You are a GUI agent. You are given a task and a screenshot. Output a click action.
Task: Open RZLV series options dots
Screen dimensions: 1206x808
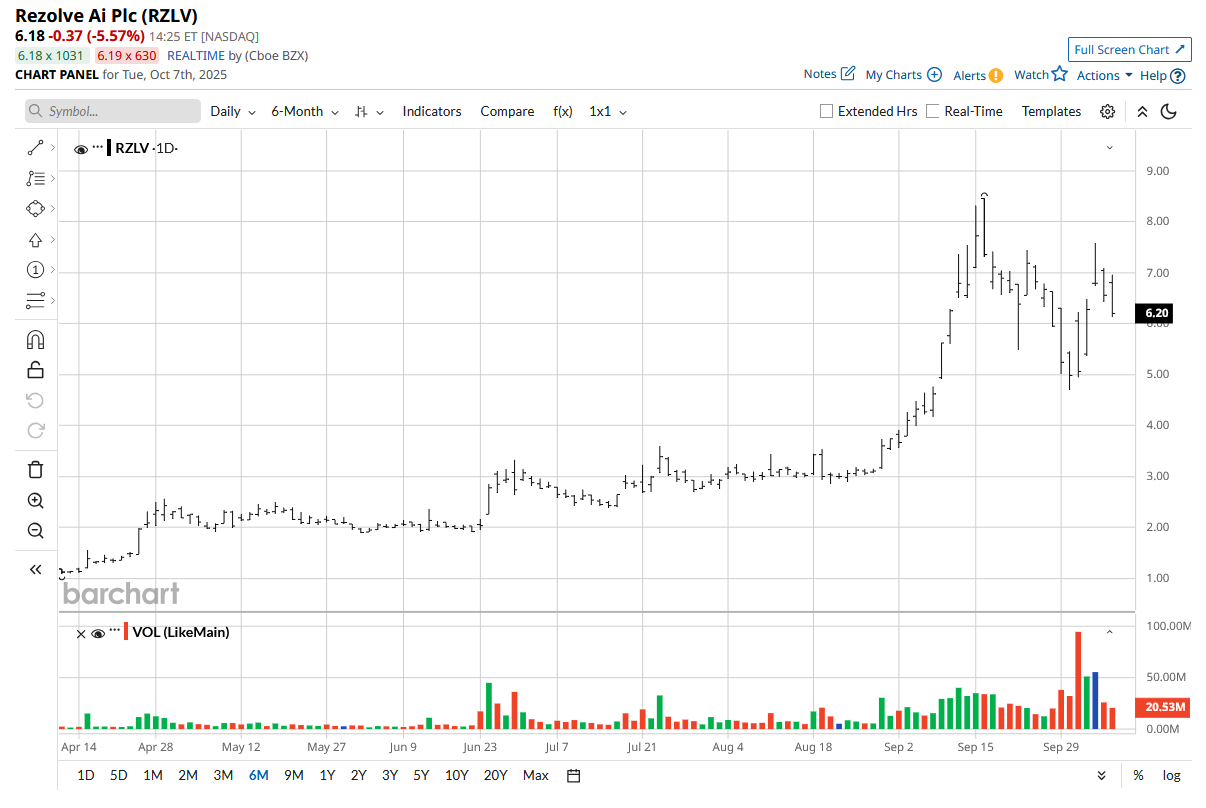point(98,148)
